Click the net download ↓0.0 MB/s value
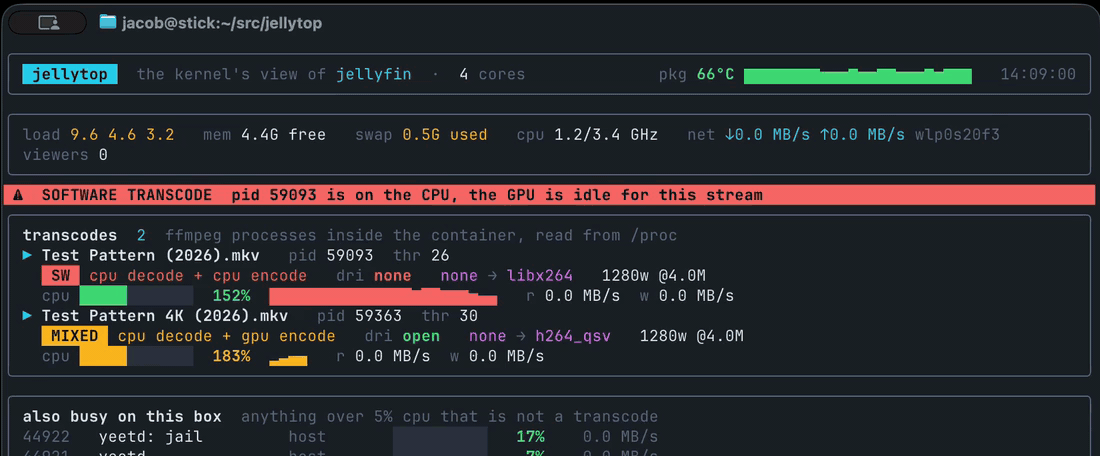The height and width of the screenshot is (456, 1100). (x=767, y=135)
